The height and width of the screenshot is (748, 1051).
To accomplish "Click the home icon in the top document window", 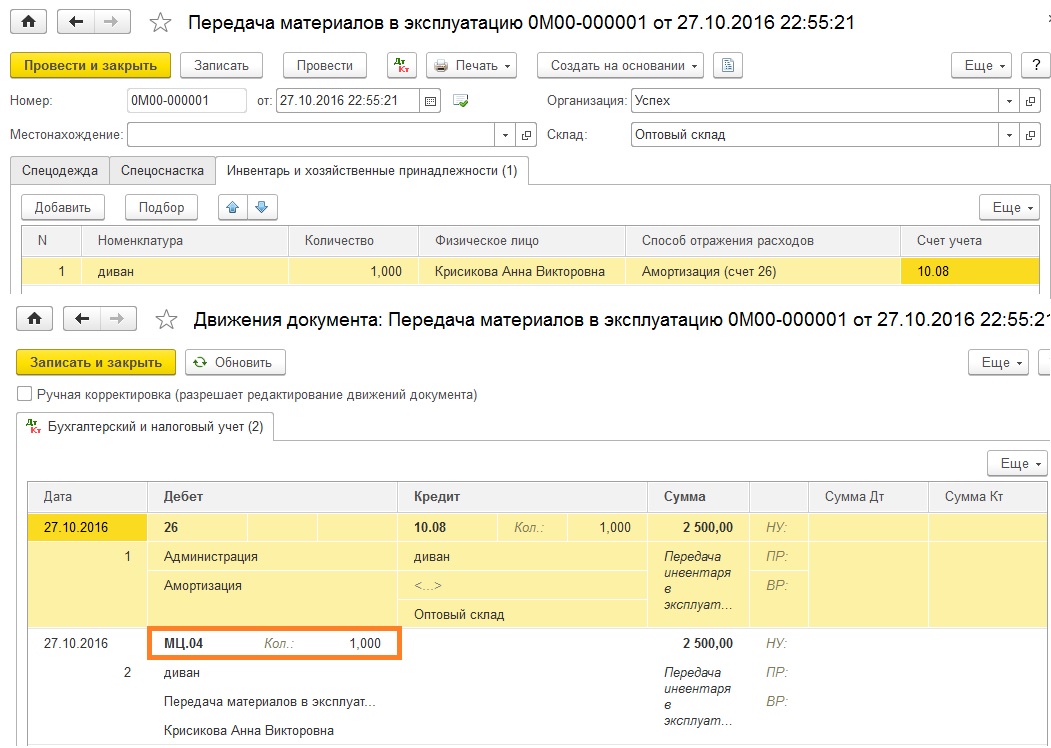I will tap(28, 22).
